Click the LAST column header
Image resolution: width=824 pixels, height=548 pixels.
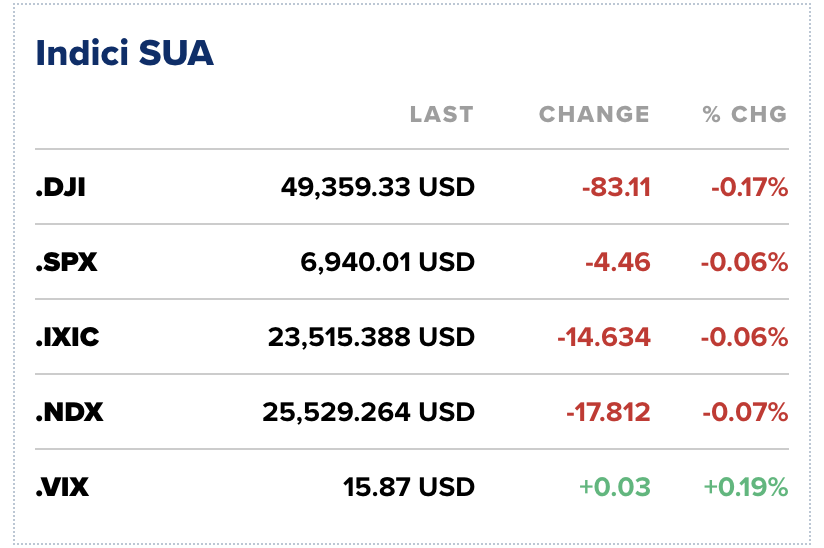coord(441,114)
